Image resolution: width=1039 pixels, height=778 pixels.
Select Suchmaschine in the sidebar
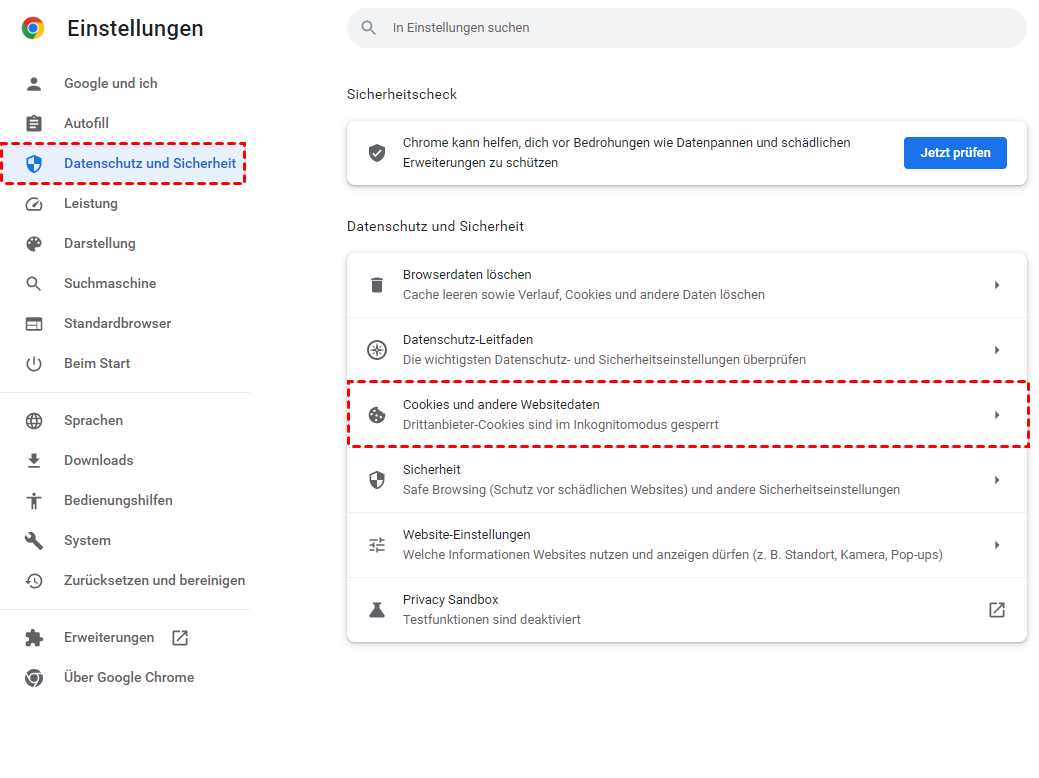click(110, 284)
